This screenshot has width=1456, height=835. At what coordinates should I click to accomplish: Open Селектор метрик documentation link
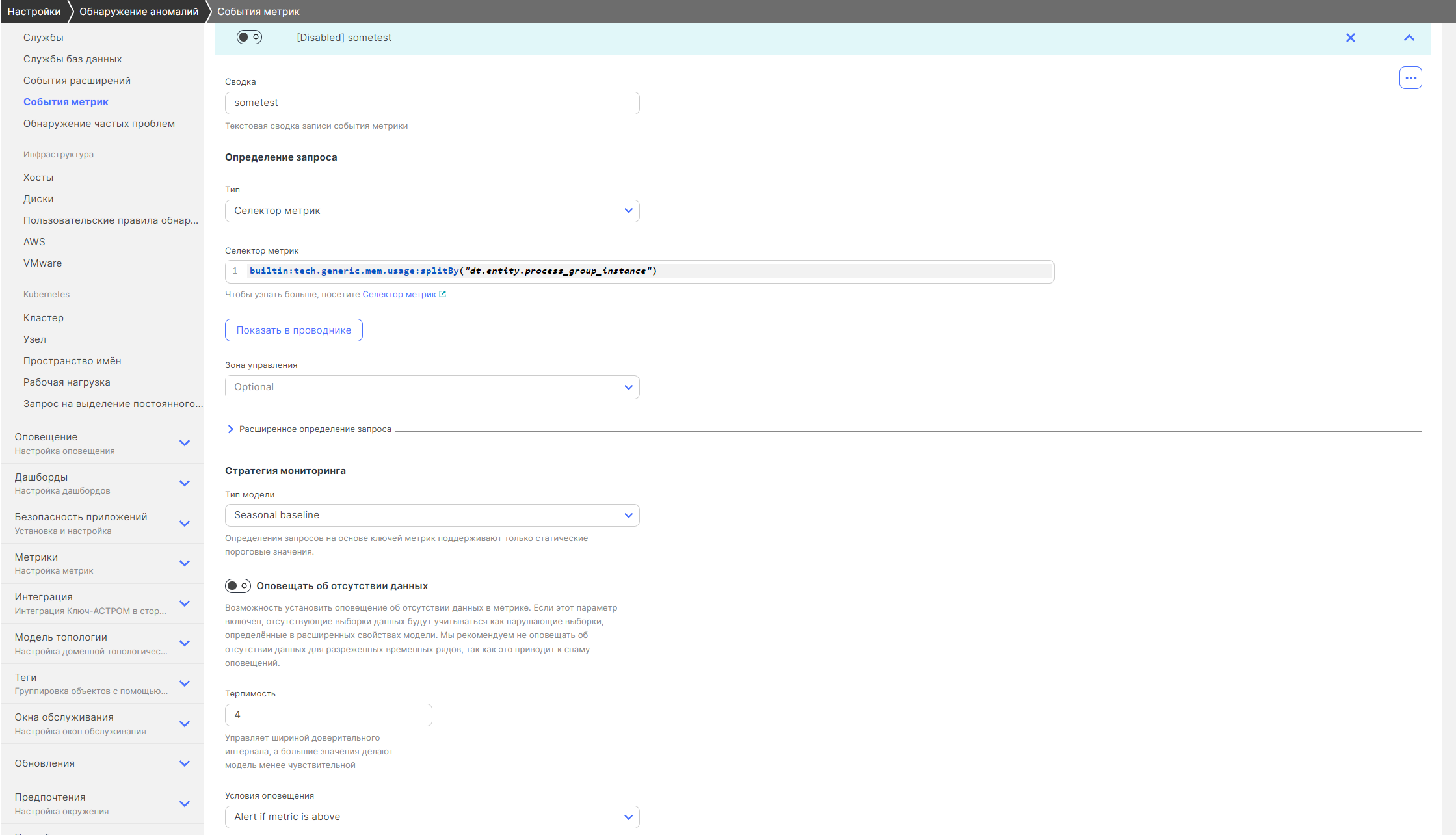(399, 294)
